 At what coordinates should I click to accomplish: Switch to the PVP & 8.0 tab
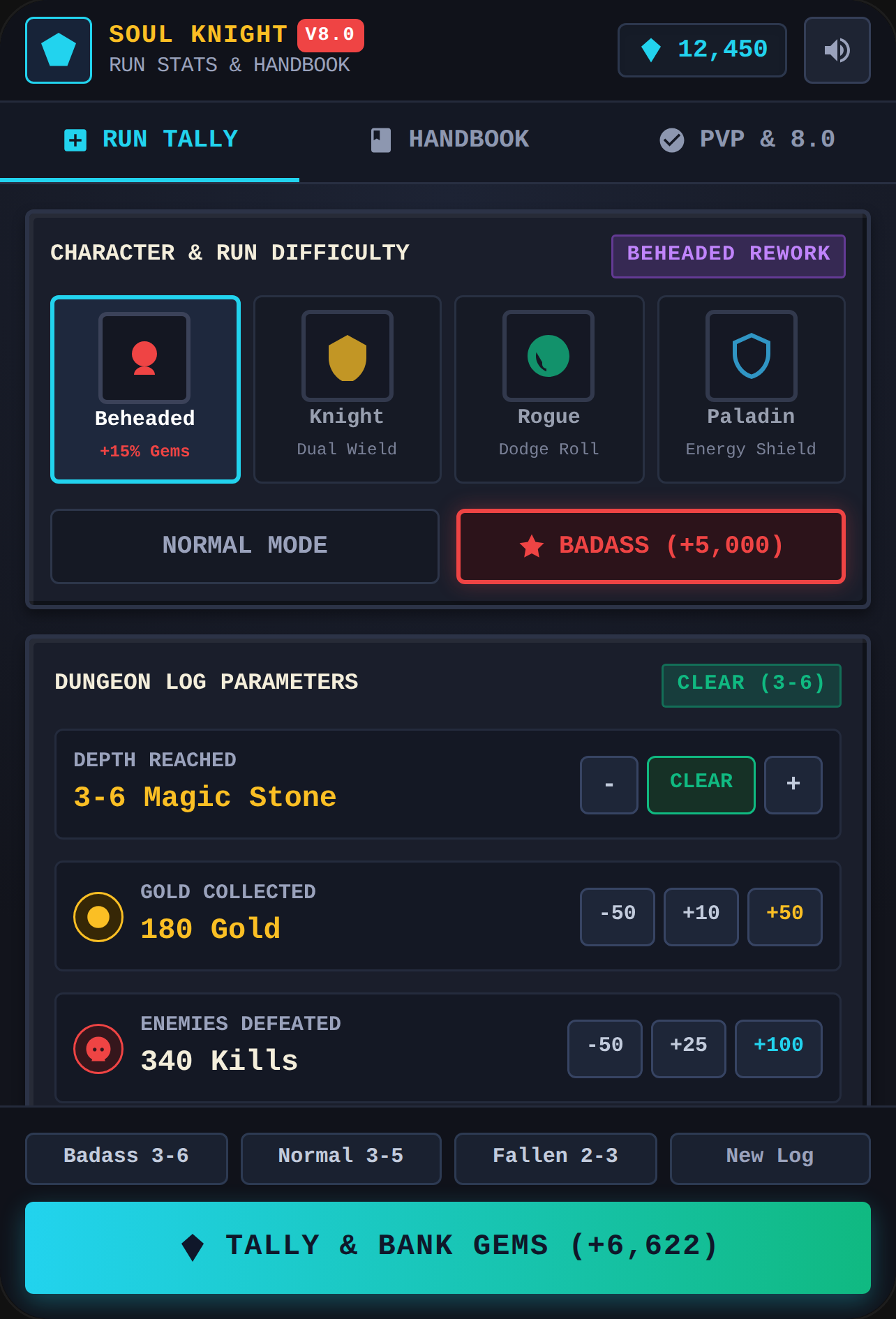[x=747, y=140]
